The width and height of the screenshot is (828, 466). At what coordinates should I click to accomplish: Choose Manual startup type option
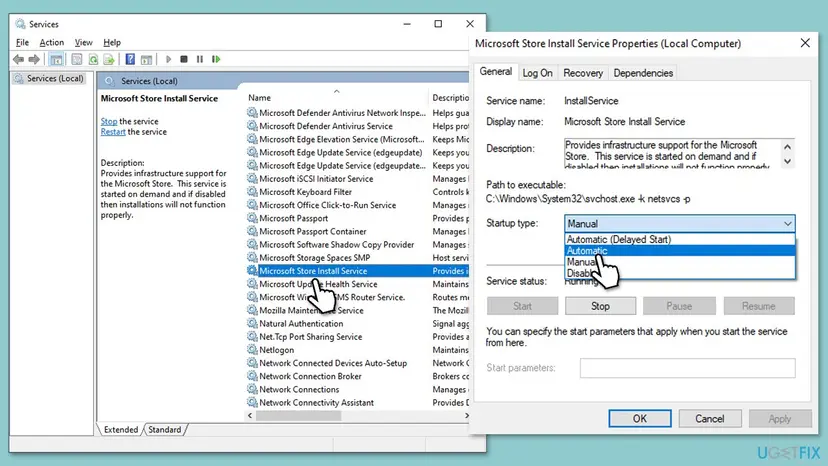click(x=679, y=262)
